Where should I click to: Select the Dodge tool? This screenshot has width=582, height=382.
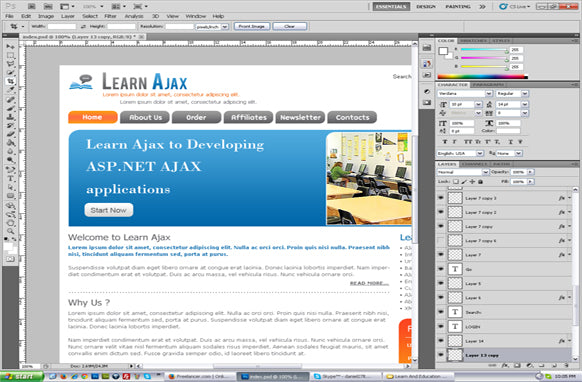[x=10, y=161]
